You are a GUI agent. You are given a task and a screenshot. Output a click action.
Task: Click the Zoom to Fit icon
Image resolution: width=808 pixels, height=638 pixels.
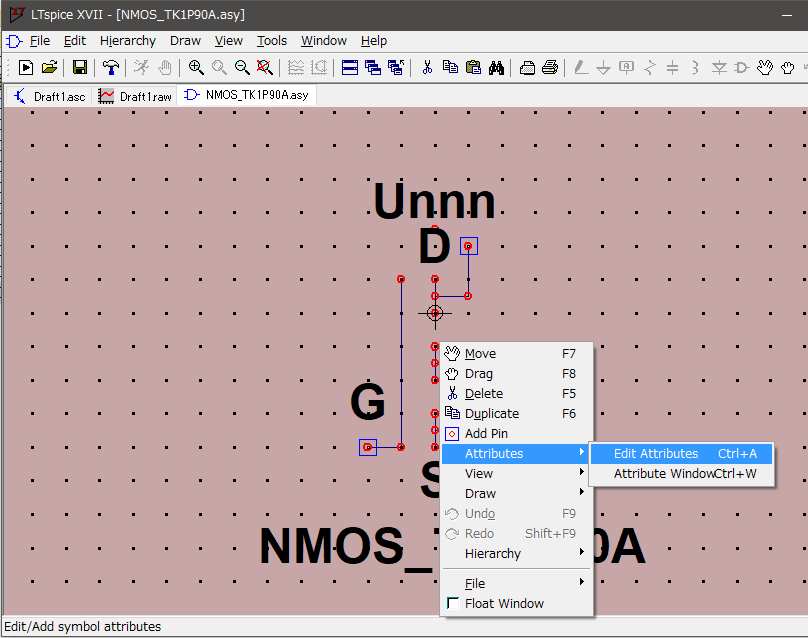pos(264,68)
